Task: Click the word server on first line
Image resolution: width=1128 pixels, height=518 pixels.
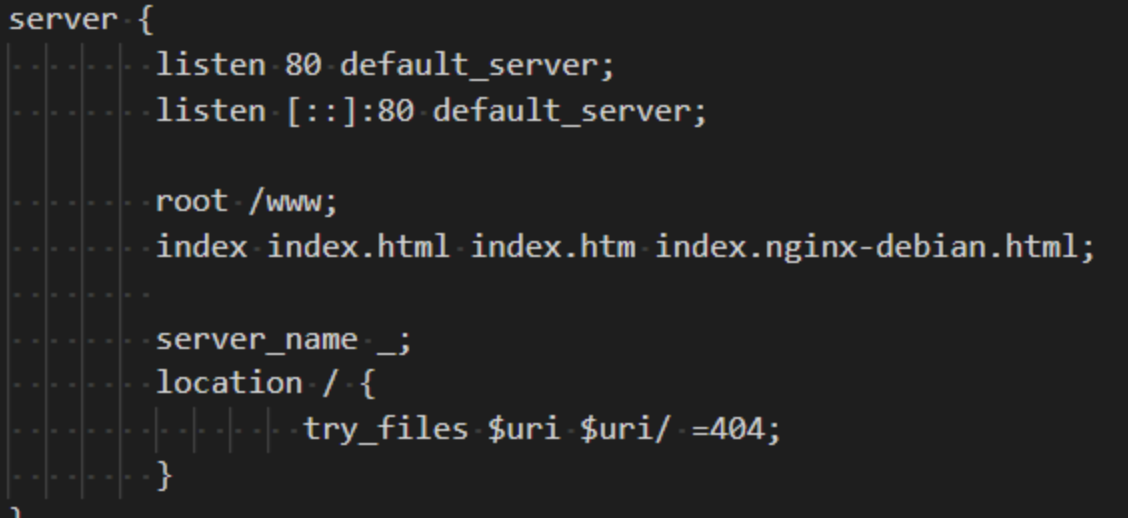Action: [x=63, y=20]
